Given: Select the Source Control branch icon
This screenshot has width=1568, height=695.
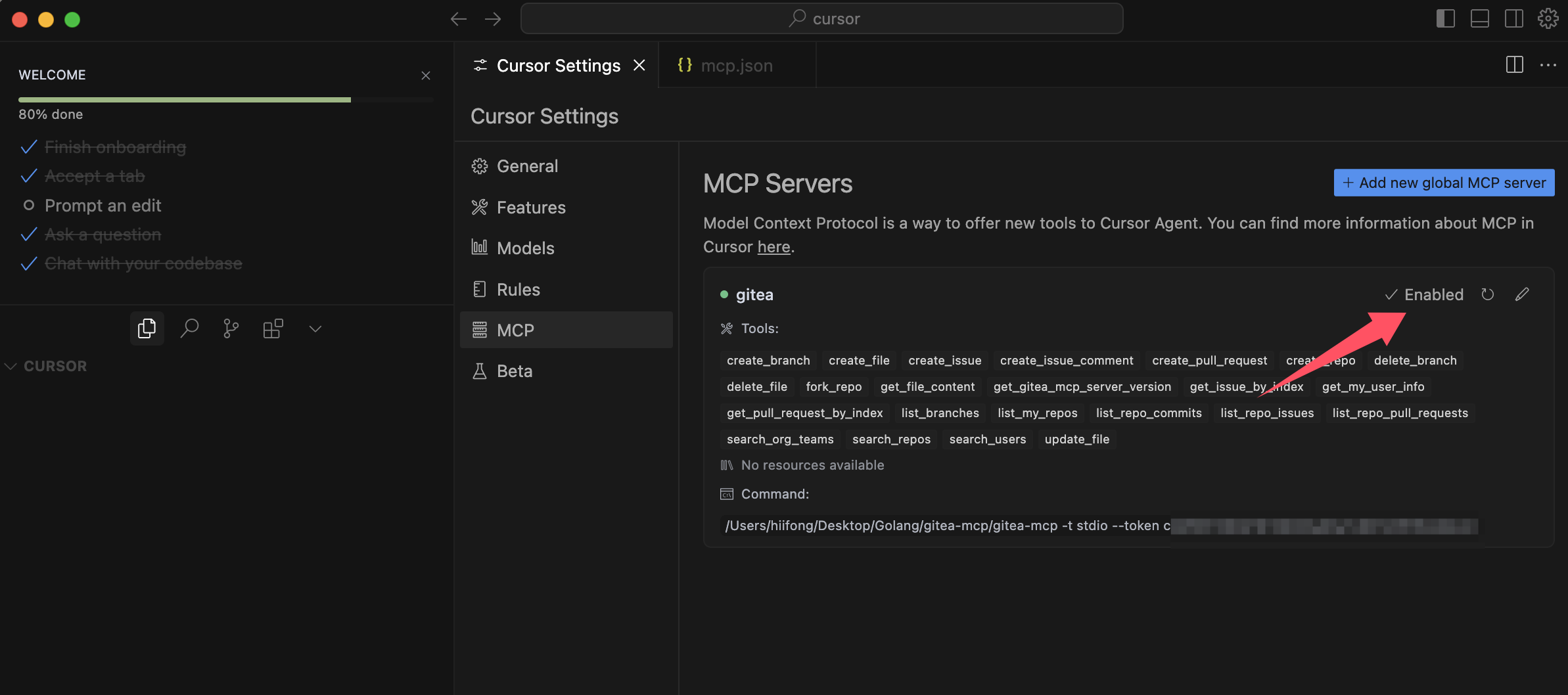Looking at the screenshot, I should (231, 328).
